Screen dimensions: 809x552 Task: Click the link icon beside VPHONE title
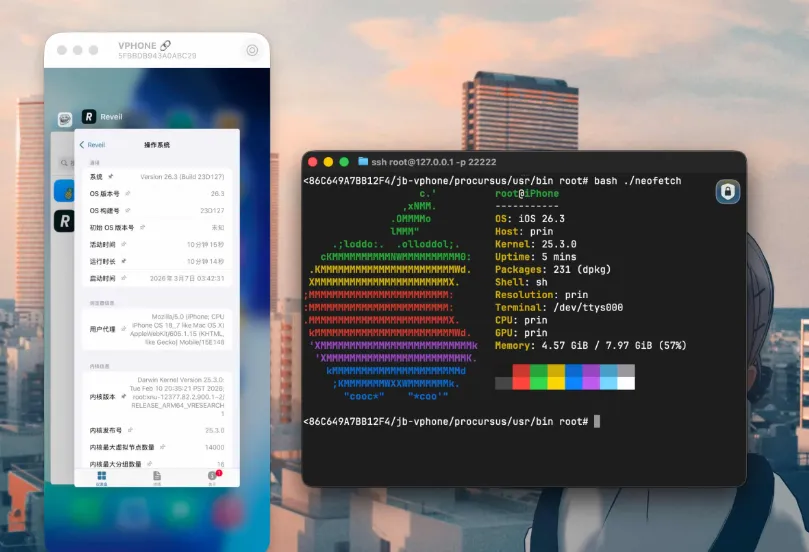pyautogui.click(x=165, y=45)
